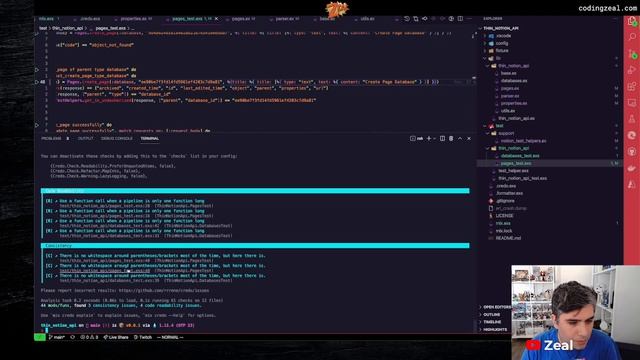Click the kill terminal trash icon
This screenshot has width=640, height=360.
coord(451,139)
